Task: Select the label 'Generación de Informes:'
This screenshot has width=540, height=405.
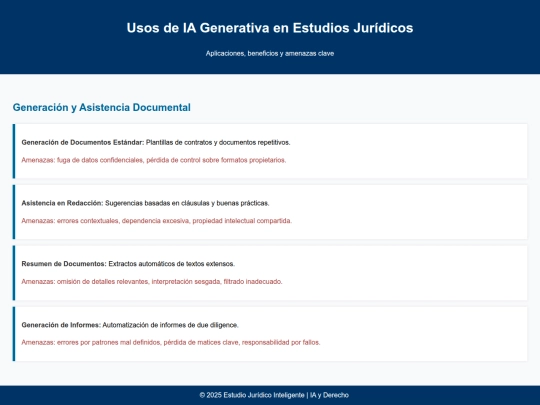Action: point(61,325)
